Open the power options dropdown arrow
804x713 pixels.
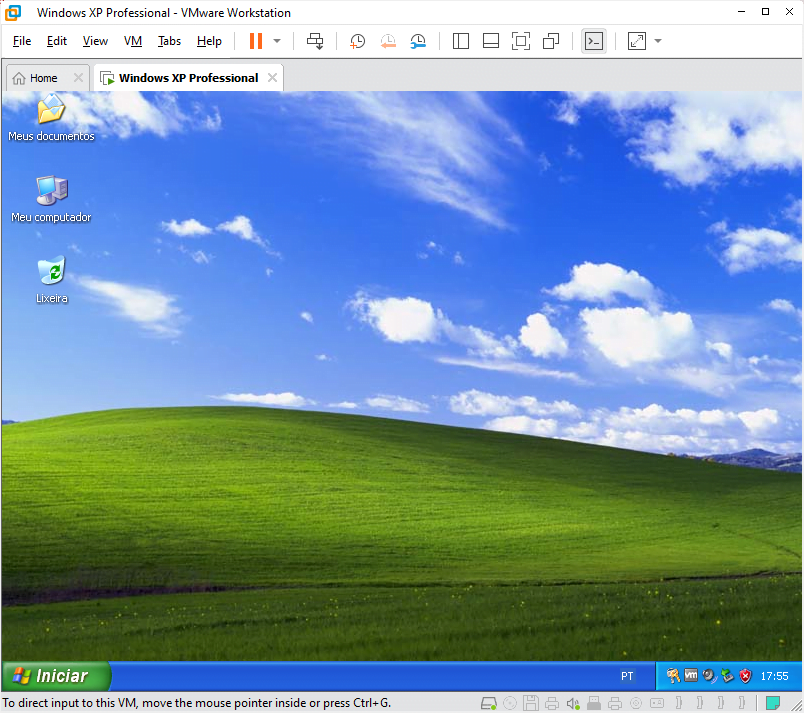[277, 41]
